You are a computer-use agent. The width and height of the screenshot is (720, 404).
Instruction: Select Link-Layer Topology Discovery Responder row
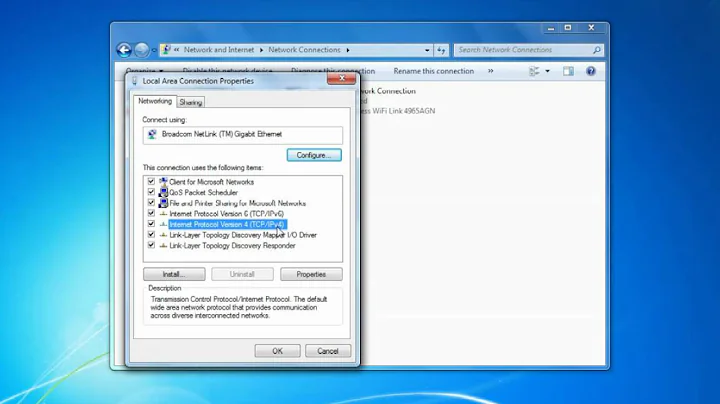[x=232, y=246]
